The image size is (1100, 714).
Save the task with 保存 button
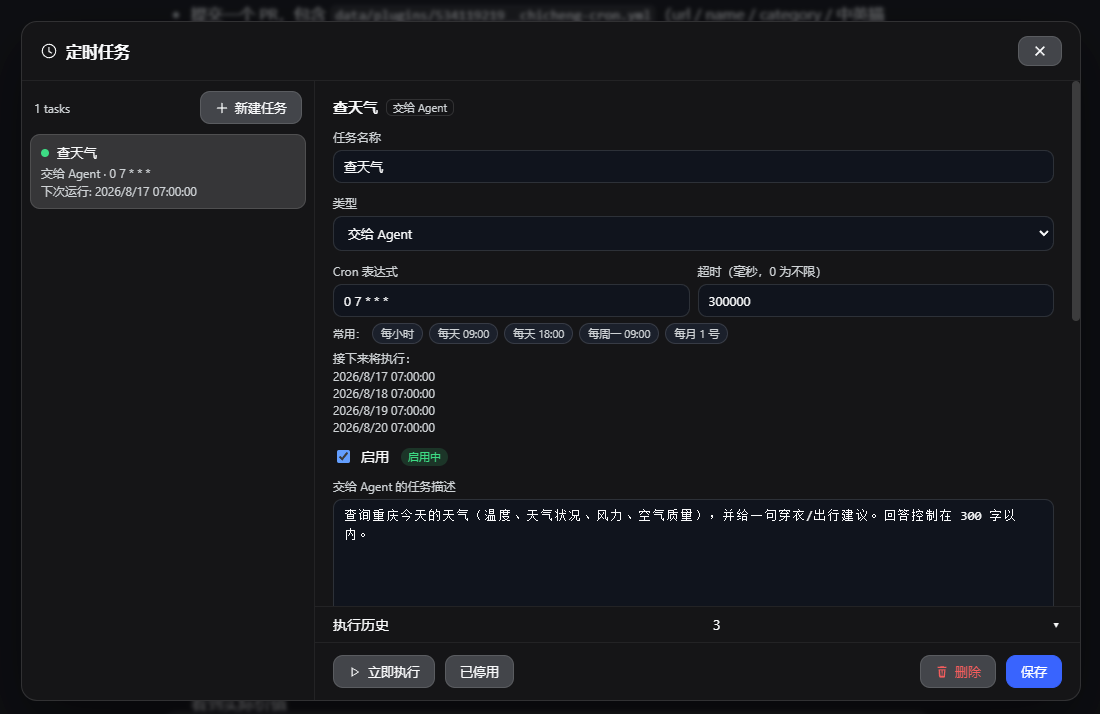(1033, 672)
